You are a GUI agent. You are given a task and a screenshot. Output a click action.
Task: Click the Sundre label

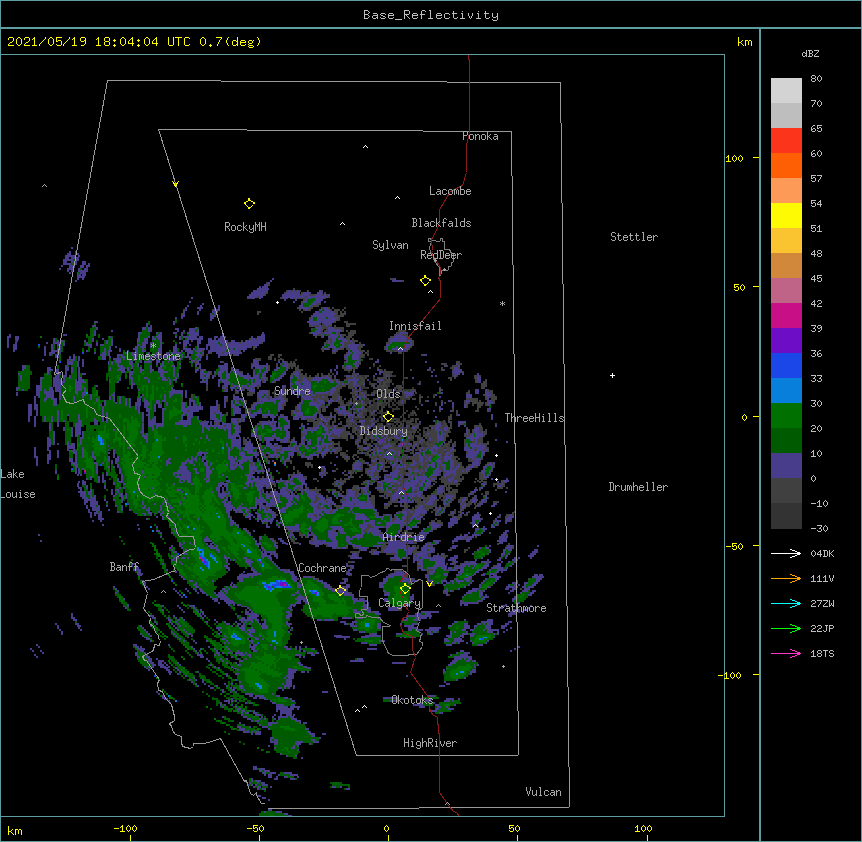292,391
